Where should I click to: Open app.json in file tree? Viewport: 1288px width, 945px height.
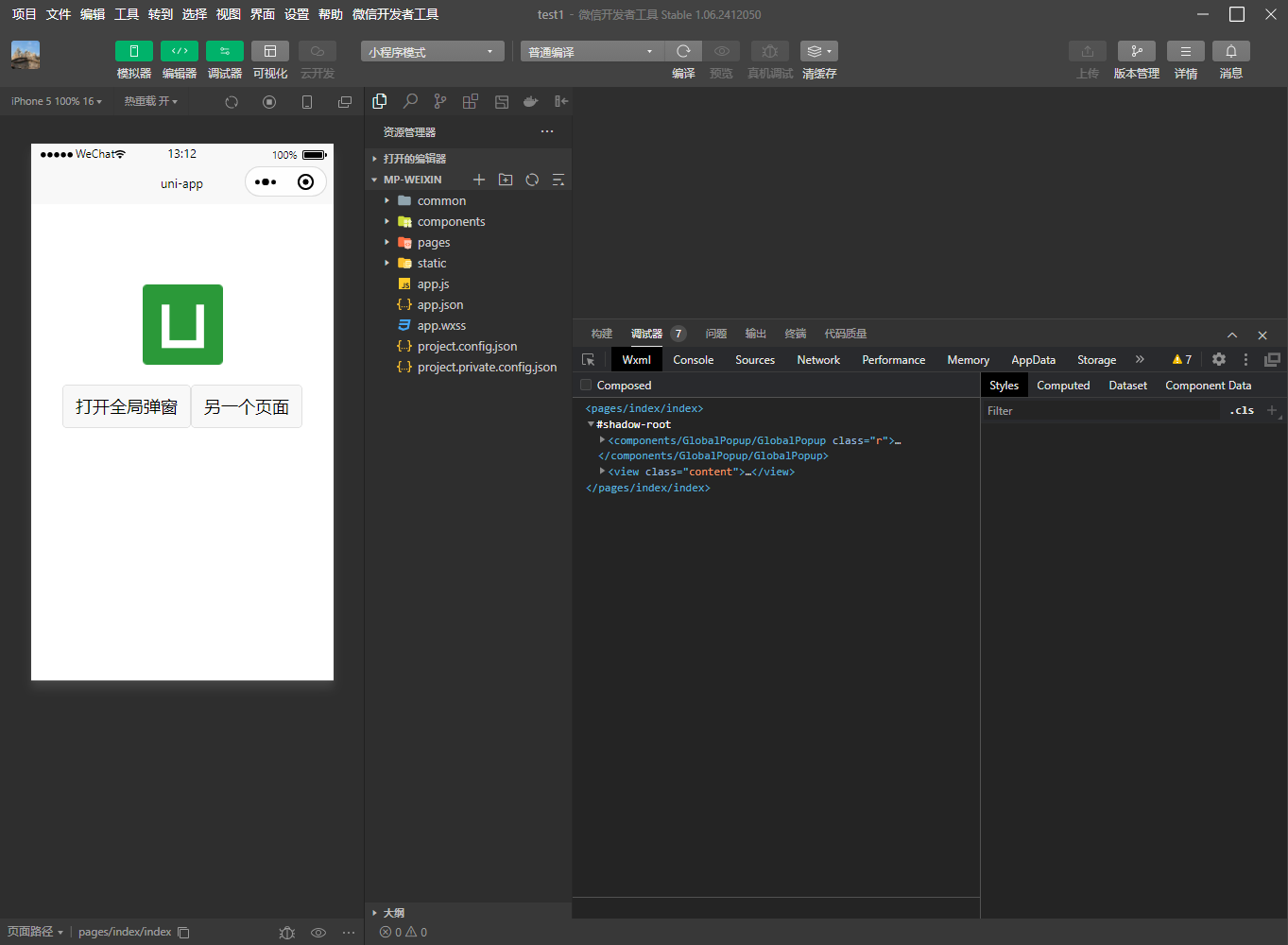pyautogui.click(x=439, y=305)
